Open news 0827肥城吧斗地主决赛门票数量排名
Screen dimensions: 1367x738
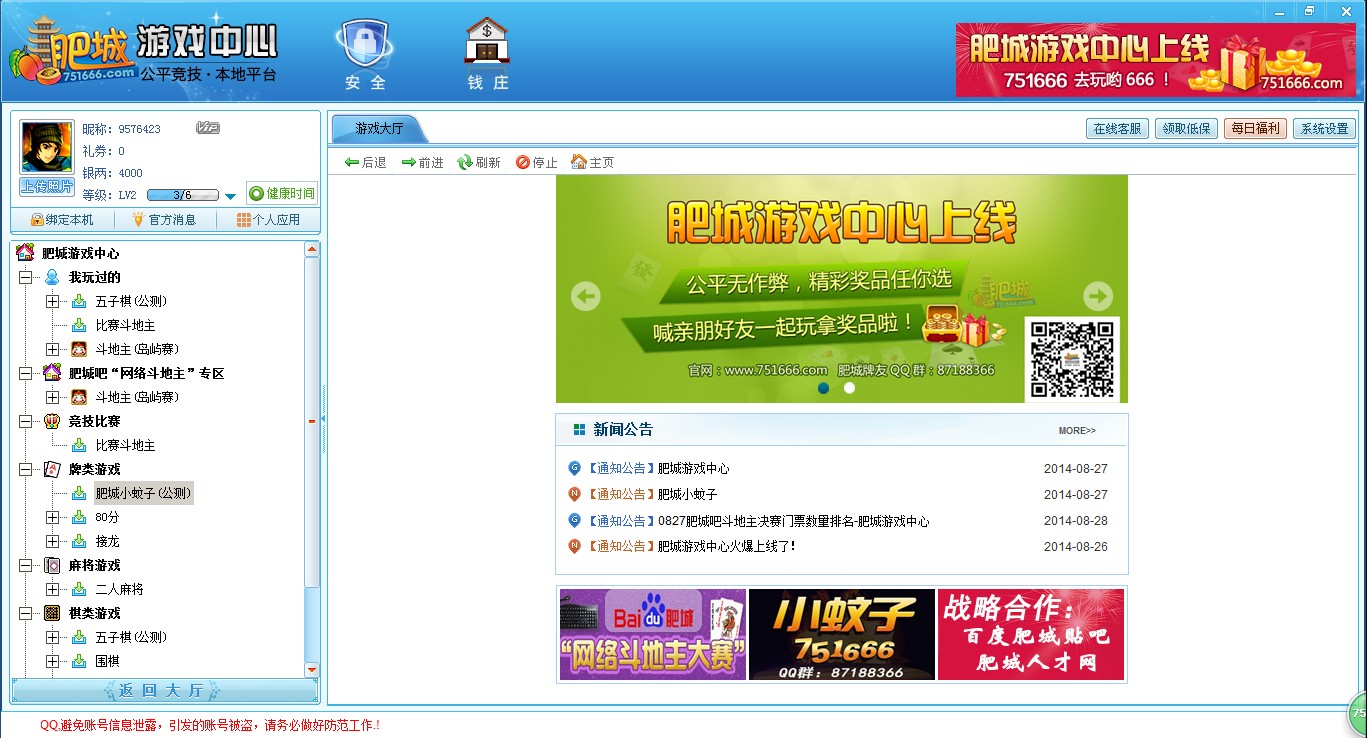point(793,521)
